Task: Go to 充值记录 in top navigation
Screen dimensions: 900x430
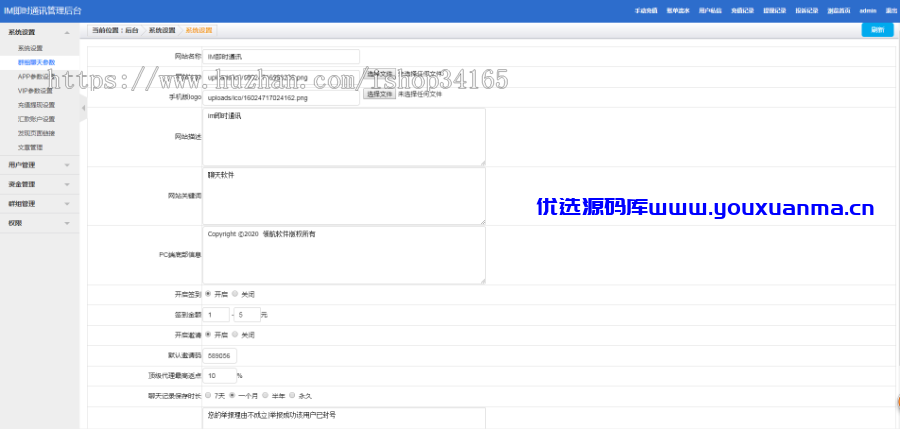Action: point(742,11)
